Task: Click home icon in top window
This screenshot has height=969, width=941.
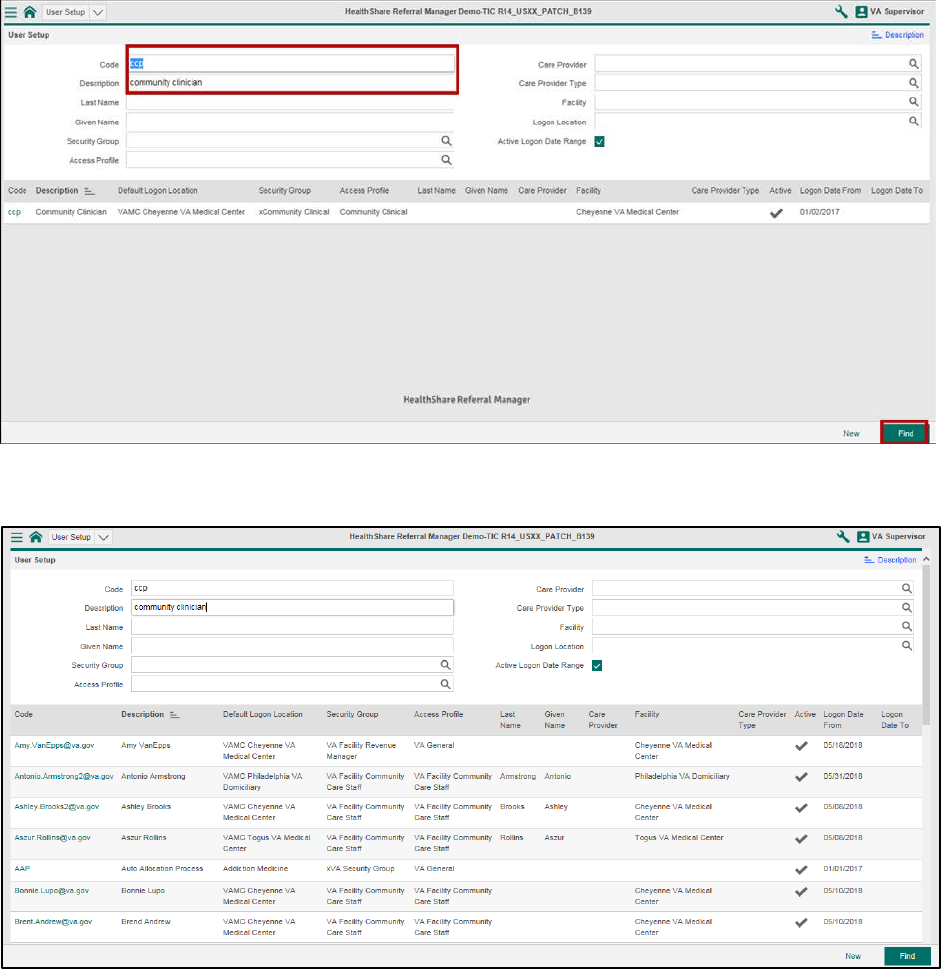Action: click(30, 12)
